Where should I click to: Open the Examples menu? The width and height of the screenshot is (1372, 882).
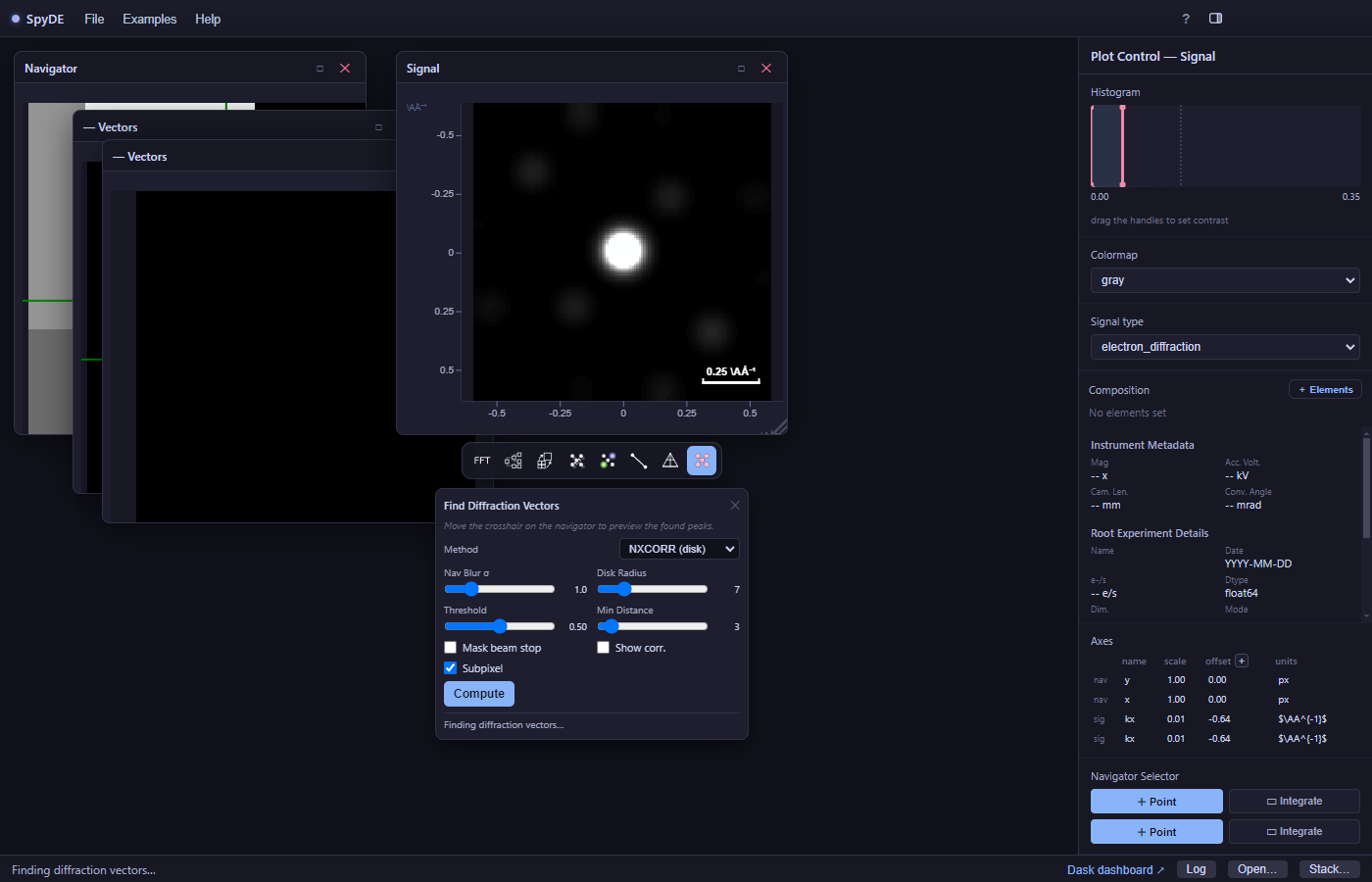(x=150, y=19)
